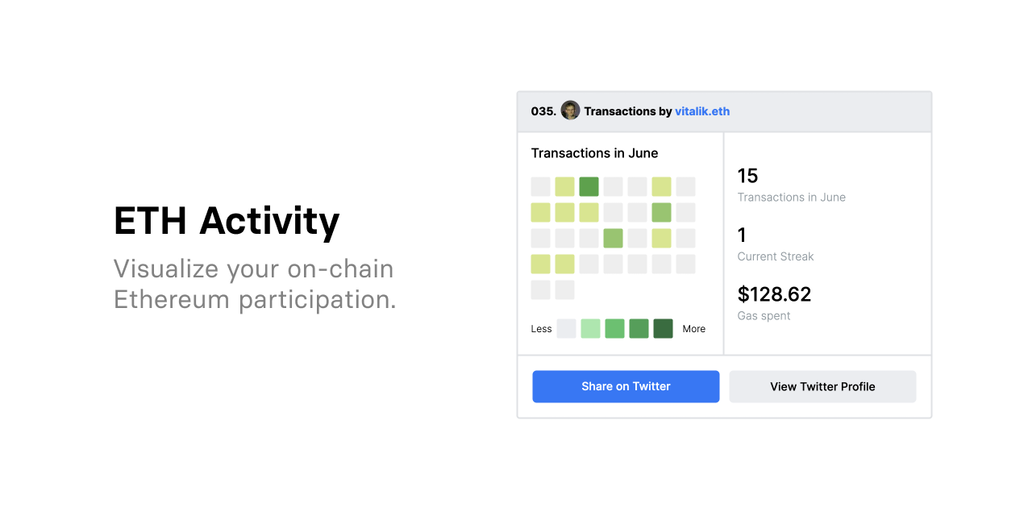1024x512 pixels.
Task: Click the last gray cell in fifth calendar row
Action: coord(565,290)
